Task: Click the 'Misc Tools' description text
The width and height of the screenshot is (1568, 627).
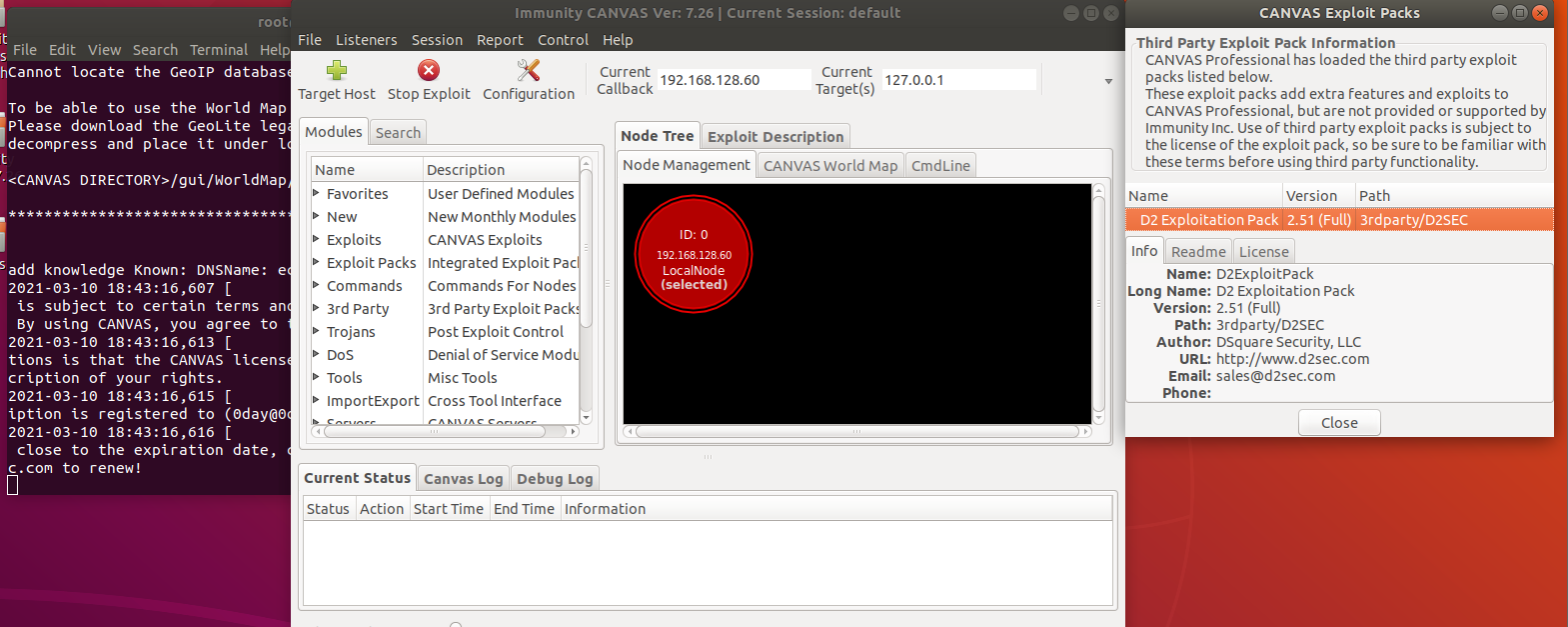Action: [463, 378]
